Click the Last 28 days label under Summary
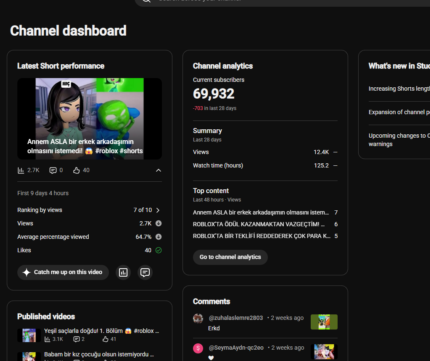 [207, 140]
